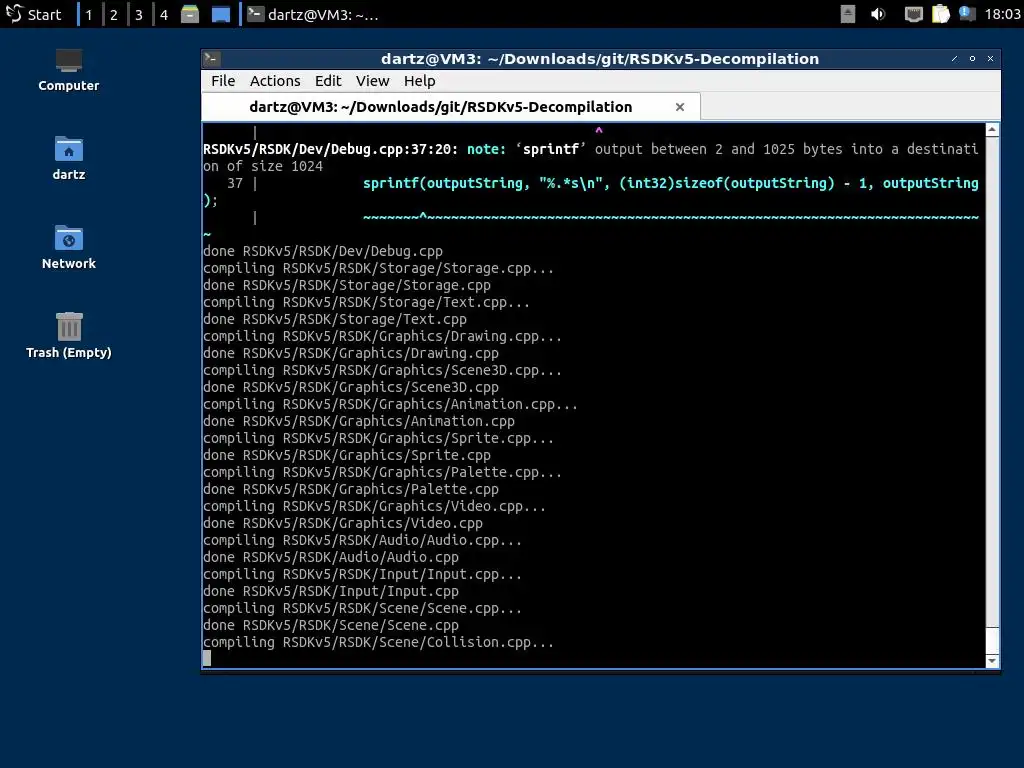Click 'done RSDKv5/RSDK/Input/Input.cpp' line
Viewport: 1024px width, 768px height.
click(x=330, y=591)
